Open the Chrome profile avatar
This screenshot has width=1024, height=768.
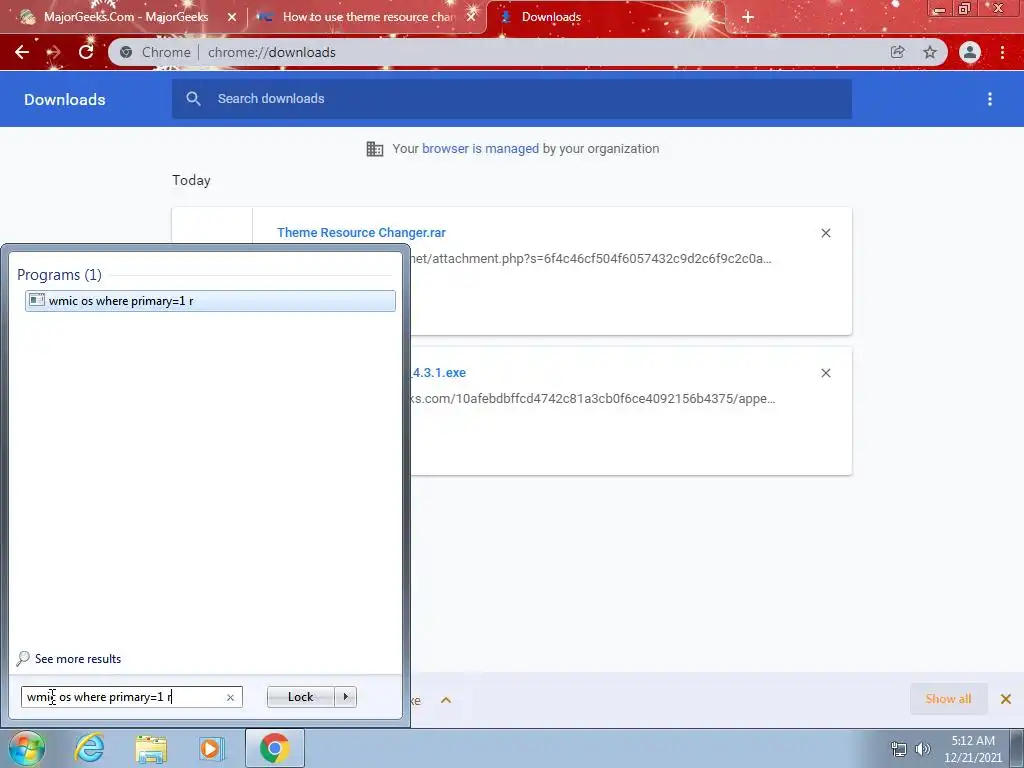coord(970,52)
